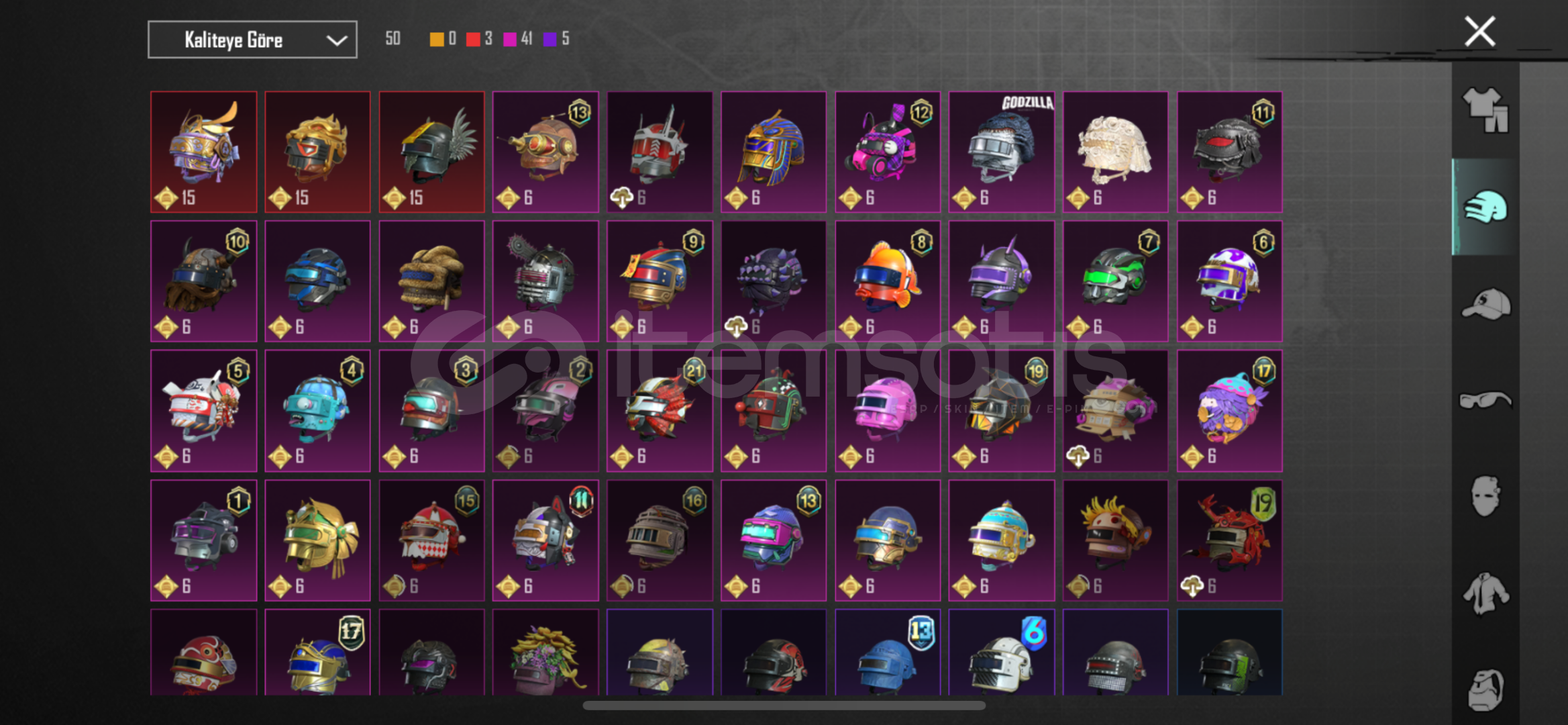Open the jacket category icon
The image size is (1568, 725).
click(x=1485, y=593)
